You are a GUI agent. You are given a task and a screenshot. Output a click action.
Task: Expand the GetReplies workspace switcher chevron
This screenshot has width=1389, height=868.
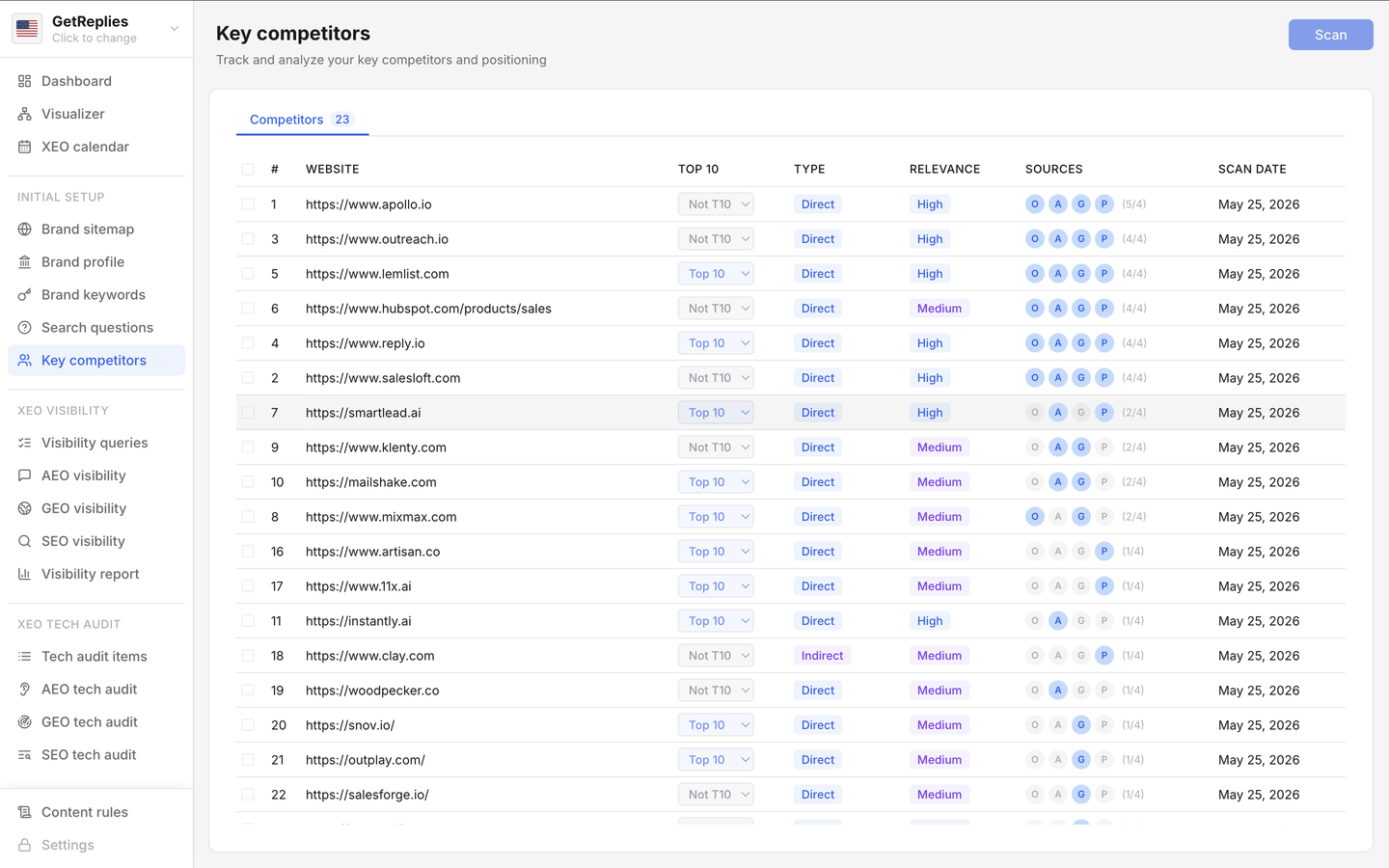click(175, 29)
